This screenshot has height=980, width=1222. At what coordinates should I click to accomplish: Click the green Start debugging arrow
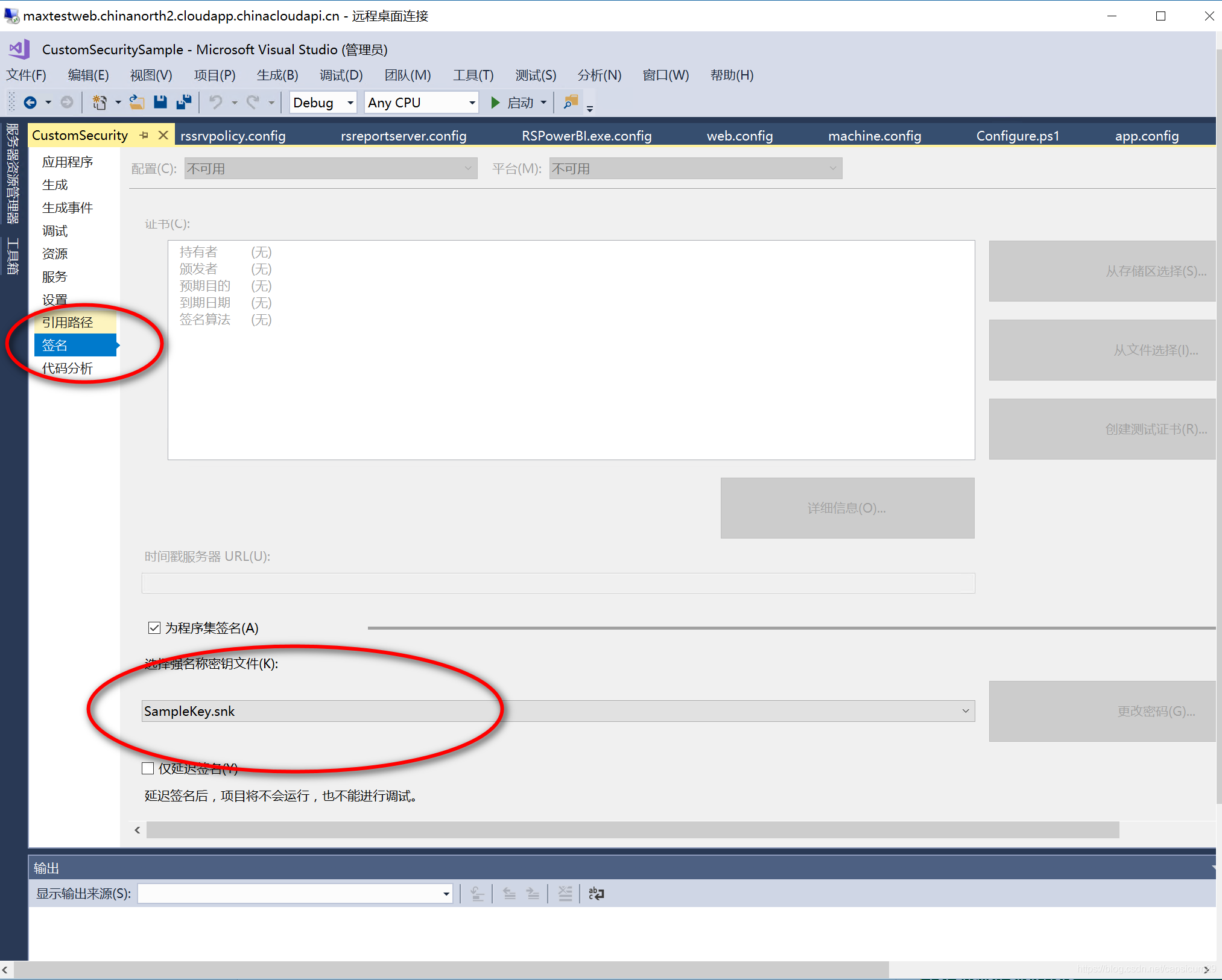click(x=495, y=103)
